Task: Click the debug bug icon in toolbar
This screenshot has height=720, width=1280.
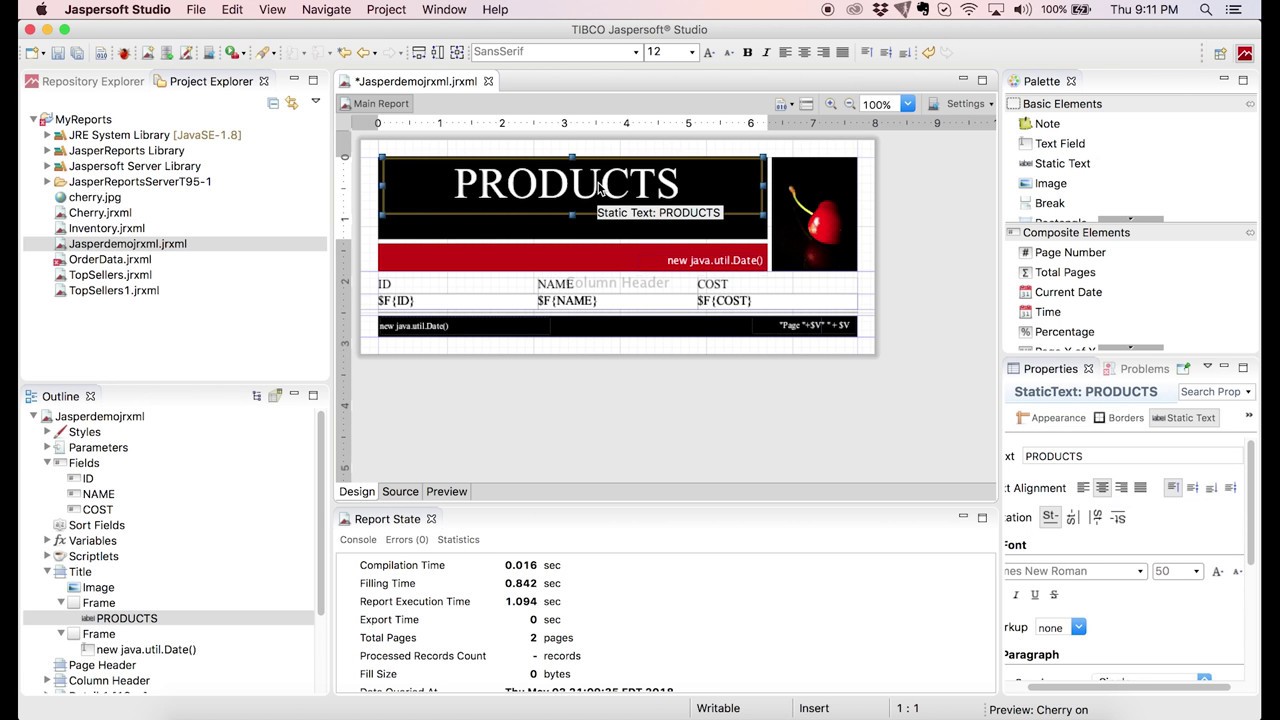Action: pos(124,52)
